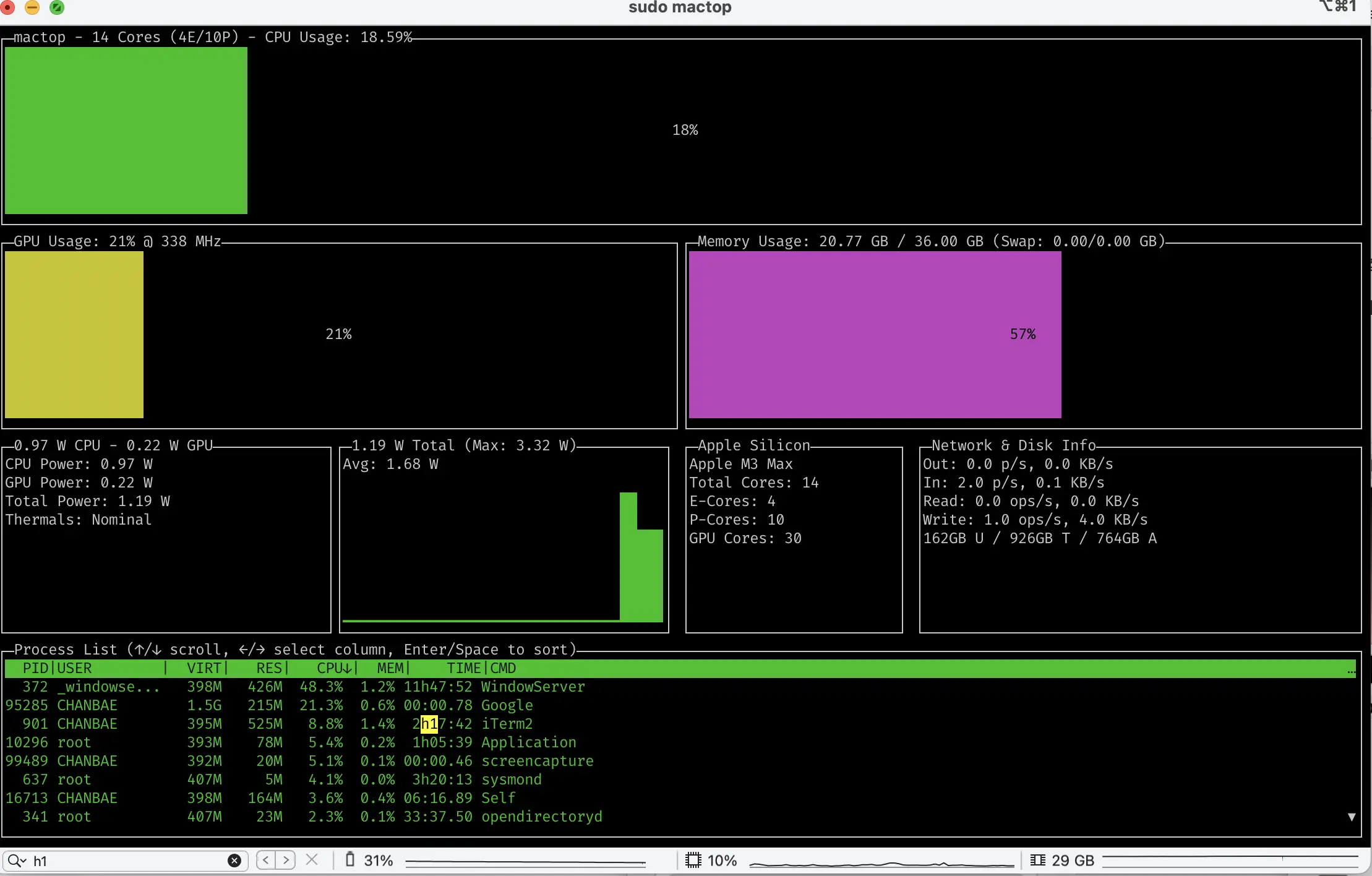Screen dimensions: 1372x876
Task: Open the search options magnifier dropdown
Action: point(16,861)
